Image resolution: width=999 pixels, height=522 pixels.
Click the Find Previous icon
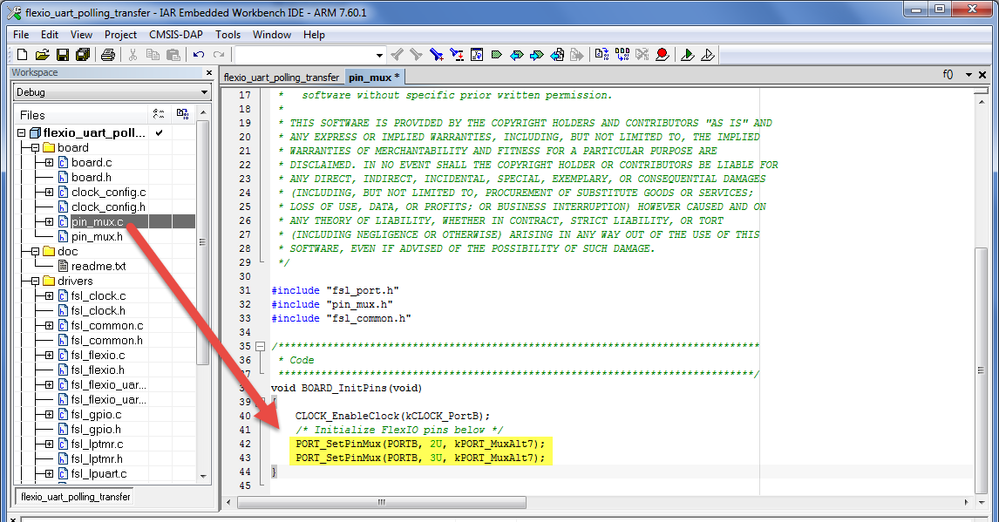click(x=396, y=55)
